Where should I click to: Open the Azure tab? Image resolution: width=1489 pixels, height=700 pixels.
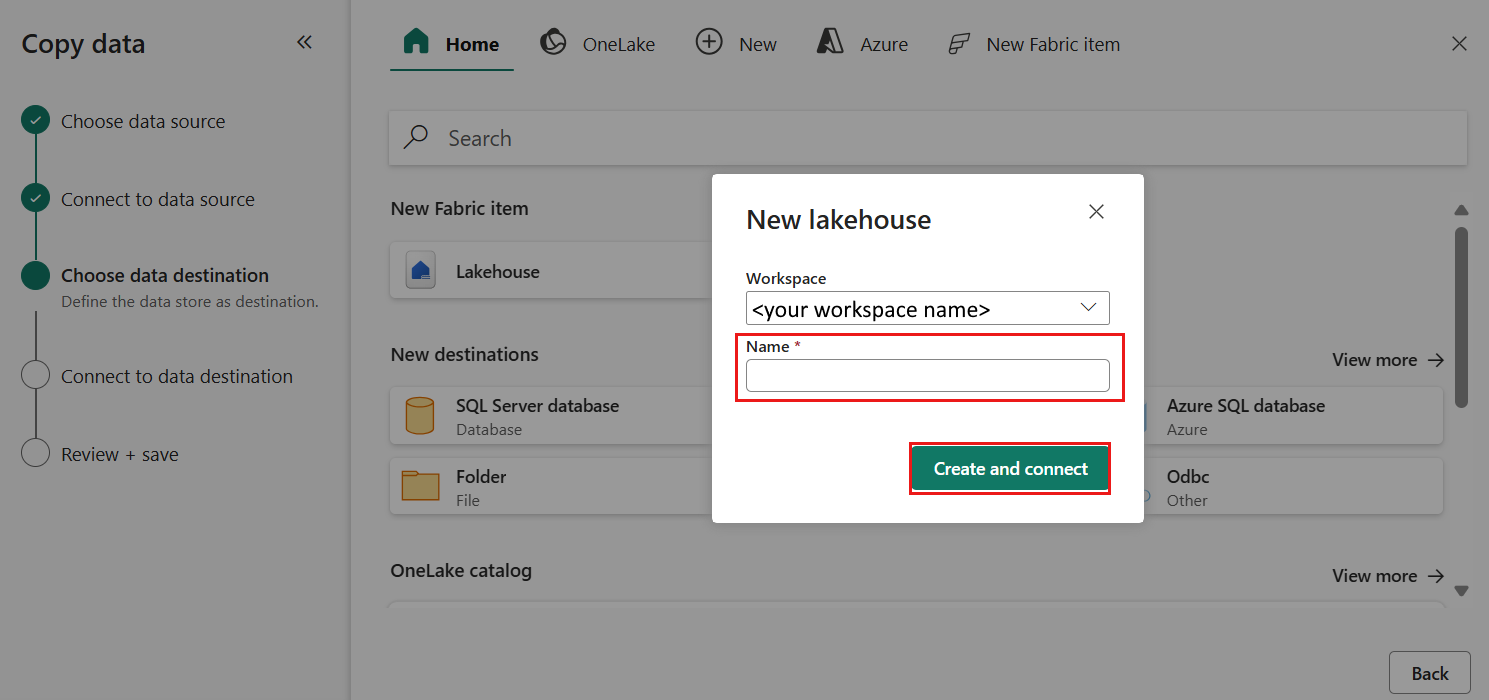click(x=863, y=44)
